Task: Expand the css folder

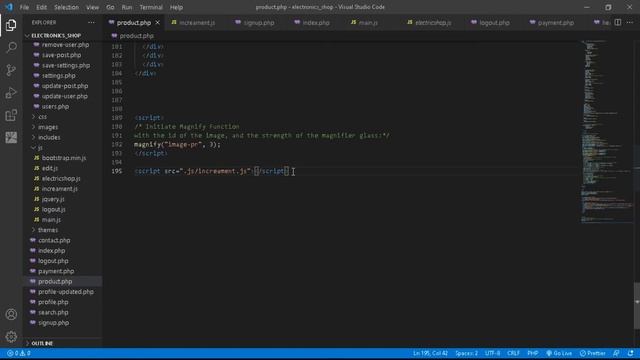Action: 42,117
